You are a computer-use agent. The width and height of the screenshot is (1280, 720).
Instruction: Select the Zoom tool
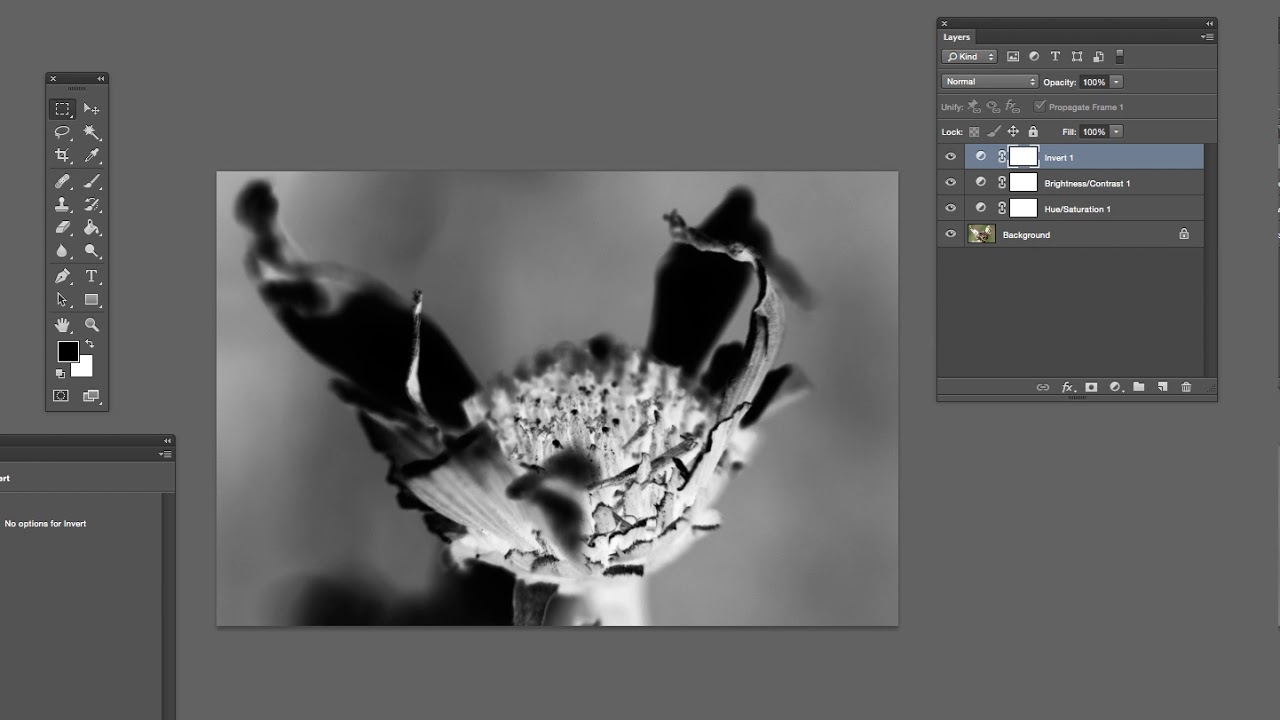92,325
